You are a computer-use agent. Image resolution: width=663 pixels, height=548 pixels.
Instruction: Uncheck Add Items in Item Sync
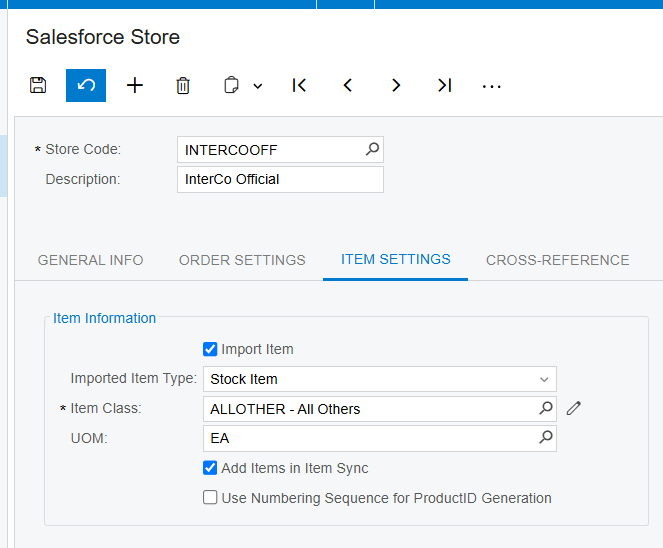click(210, 468)
